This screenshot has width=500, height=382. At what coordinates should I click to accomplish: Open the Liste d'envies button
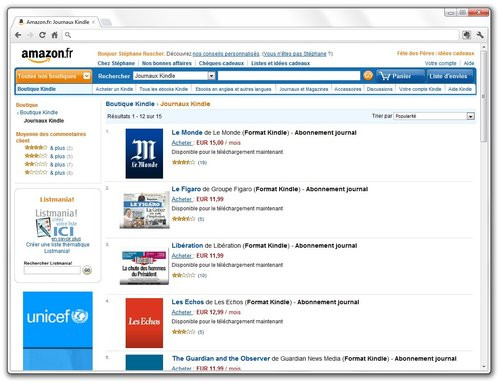[x=449, y=76]
